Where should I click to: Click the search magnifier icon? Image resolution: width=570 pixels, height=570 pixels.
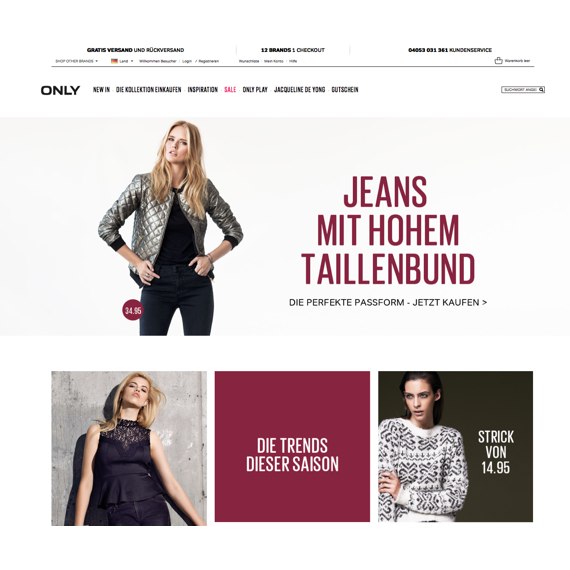541,89
